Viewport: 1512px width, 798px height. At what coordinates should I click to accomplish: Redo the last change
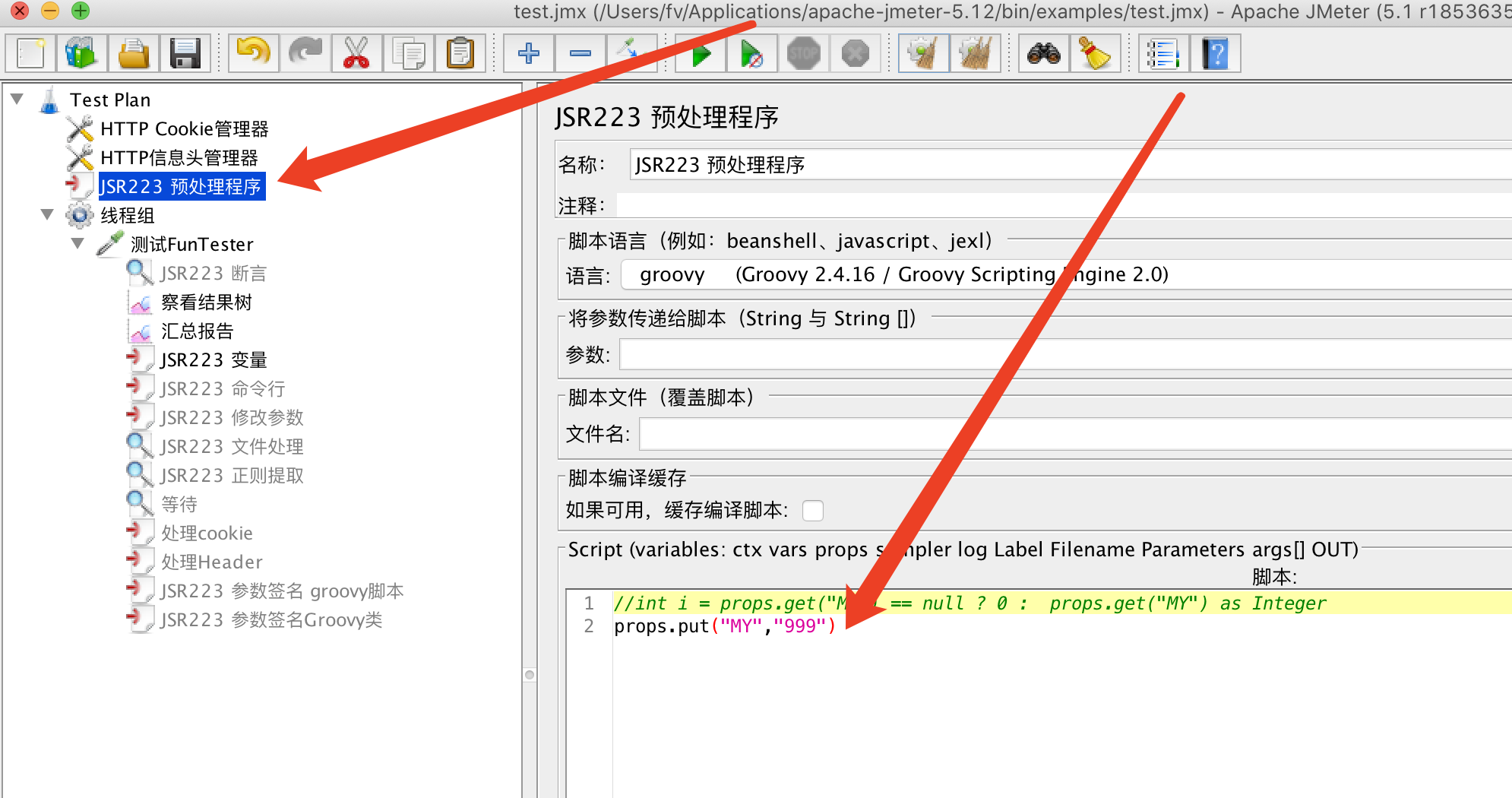coord(305,54)
